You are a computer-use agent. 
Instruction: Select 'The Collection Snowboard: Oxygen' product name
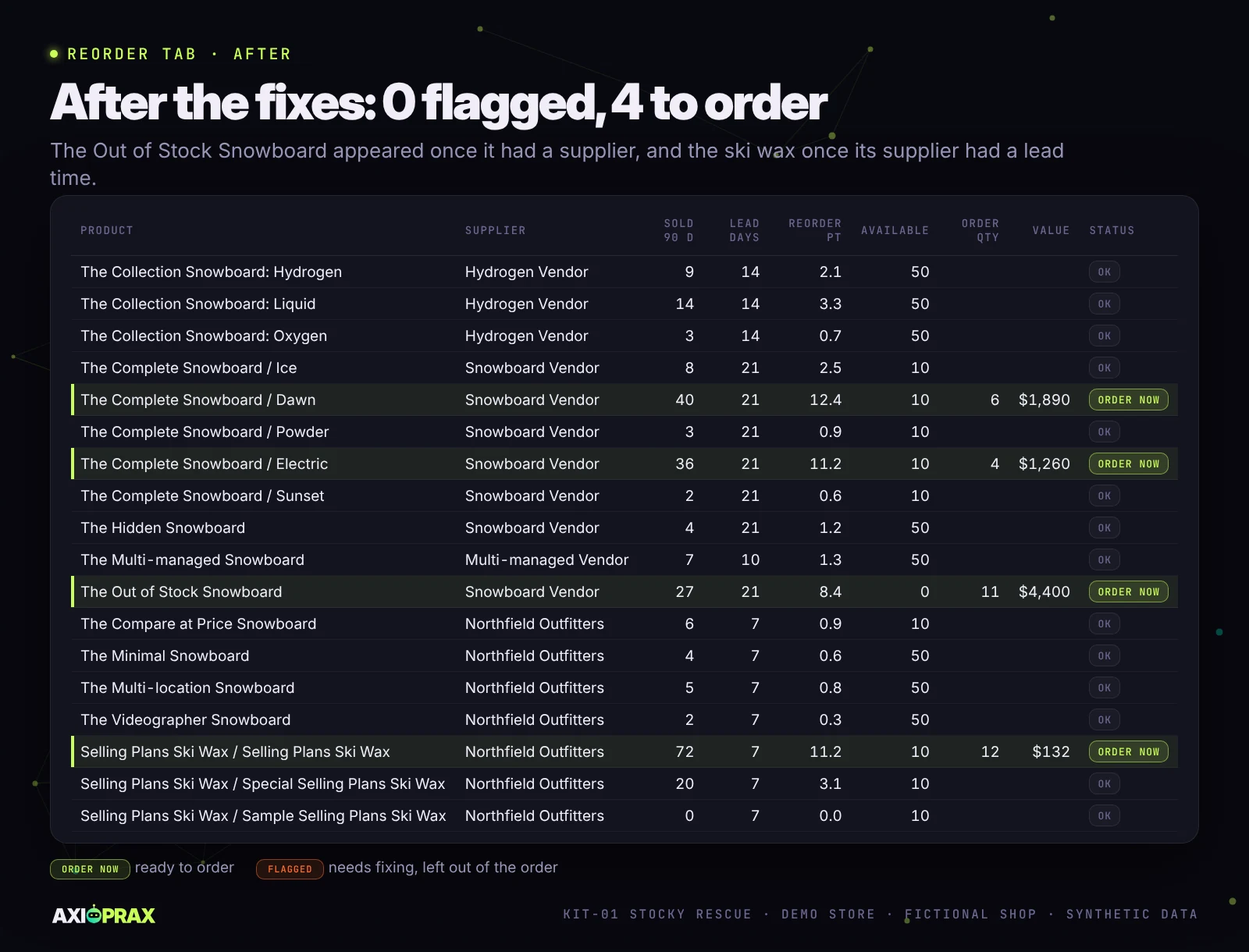point(204,336)
